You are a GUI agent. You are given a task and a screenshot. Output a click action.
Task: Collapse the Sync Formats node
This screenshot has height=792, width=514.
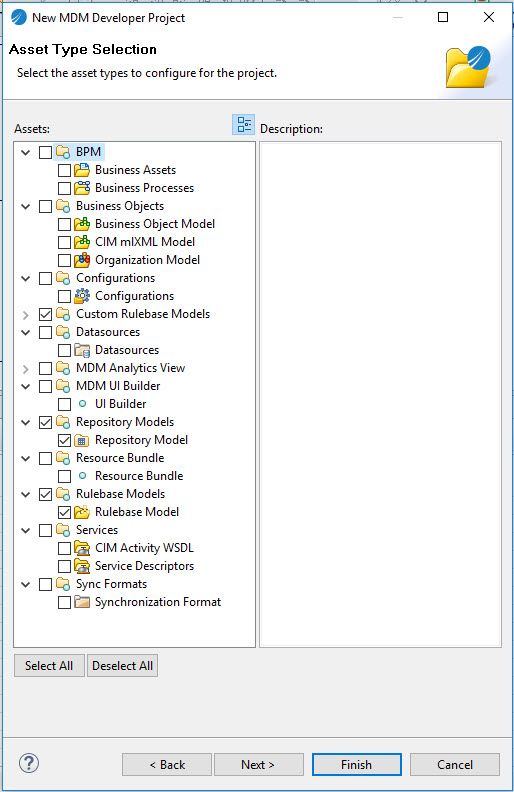(26, 584)
